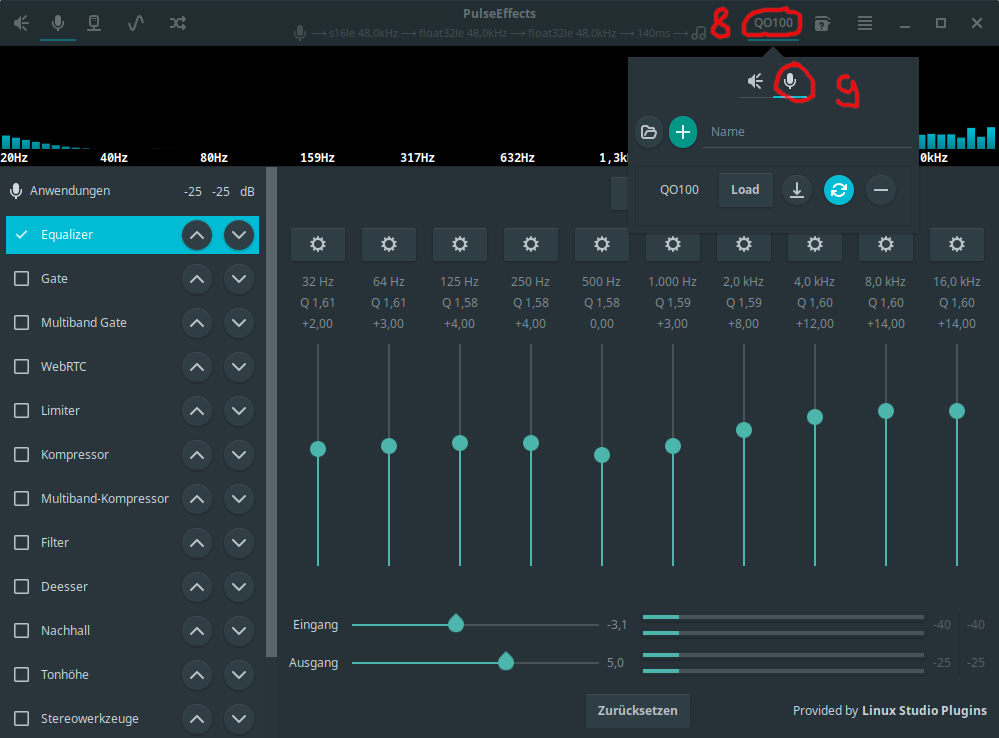Select the microphone tab in presets popup
This screenshot has height=738, width=999.
tap(790, 81)
